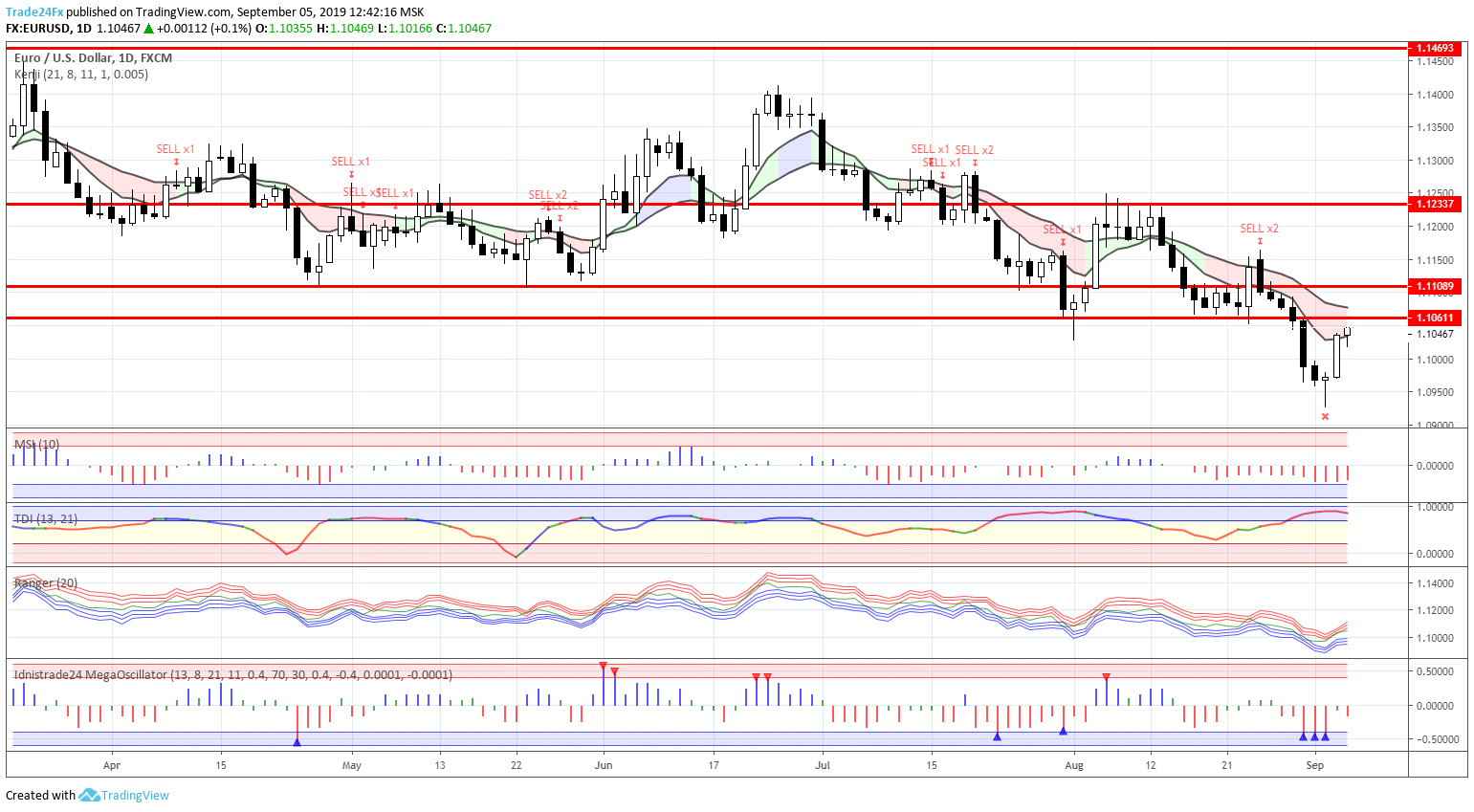Click the 1.14000 label on main price axis
This screenshot has height=812, width=1474.
click(x=1435, y=95)
